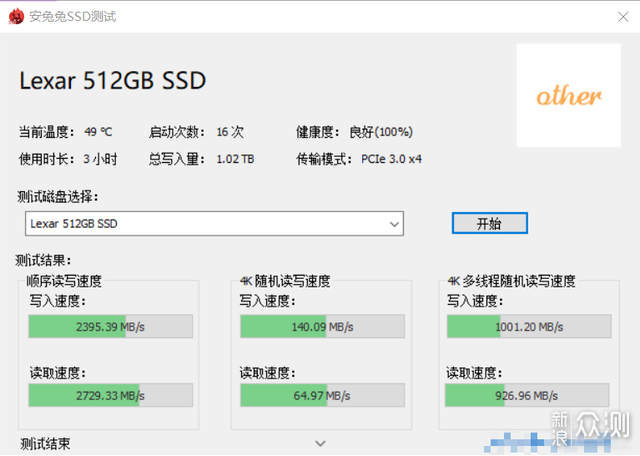Click the '健康度:' label
Image resolution: width=640 pixels, height=456 pixels.
point(318,132)
